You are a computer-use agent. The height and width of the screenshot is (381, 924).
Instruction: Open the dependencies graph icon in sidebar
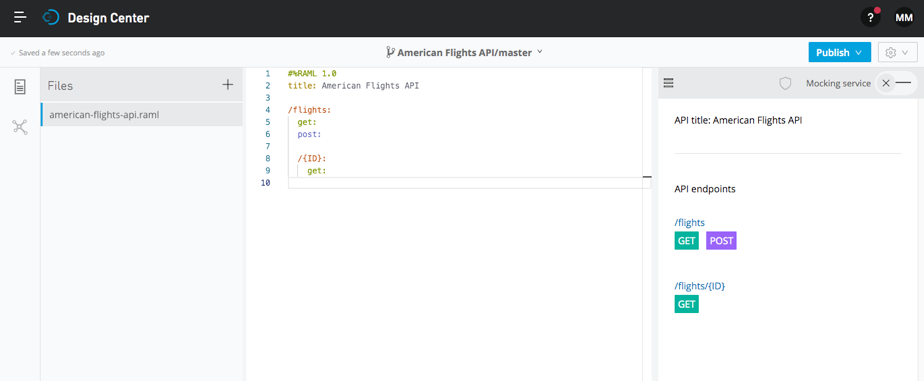(20, 127)
